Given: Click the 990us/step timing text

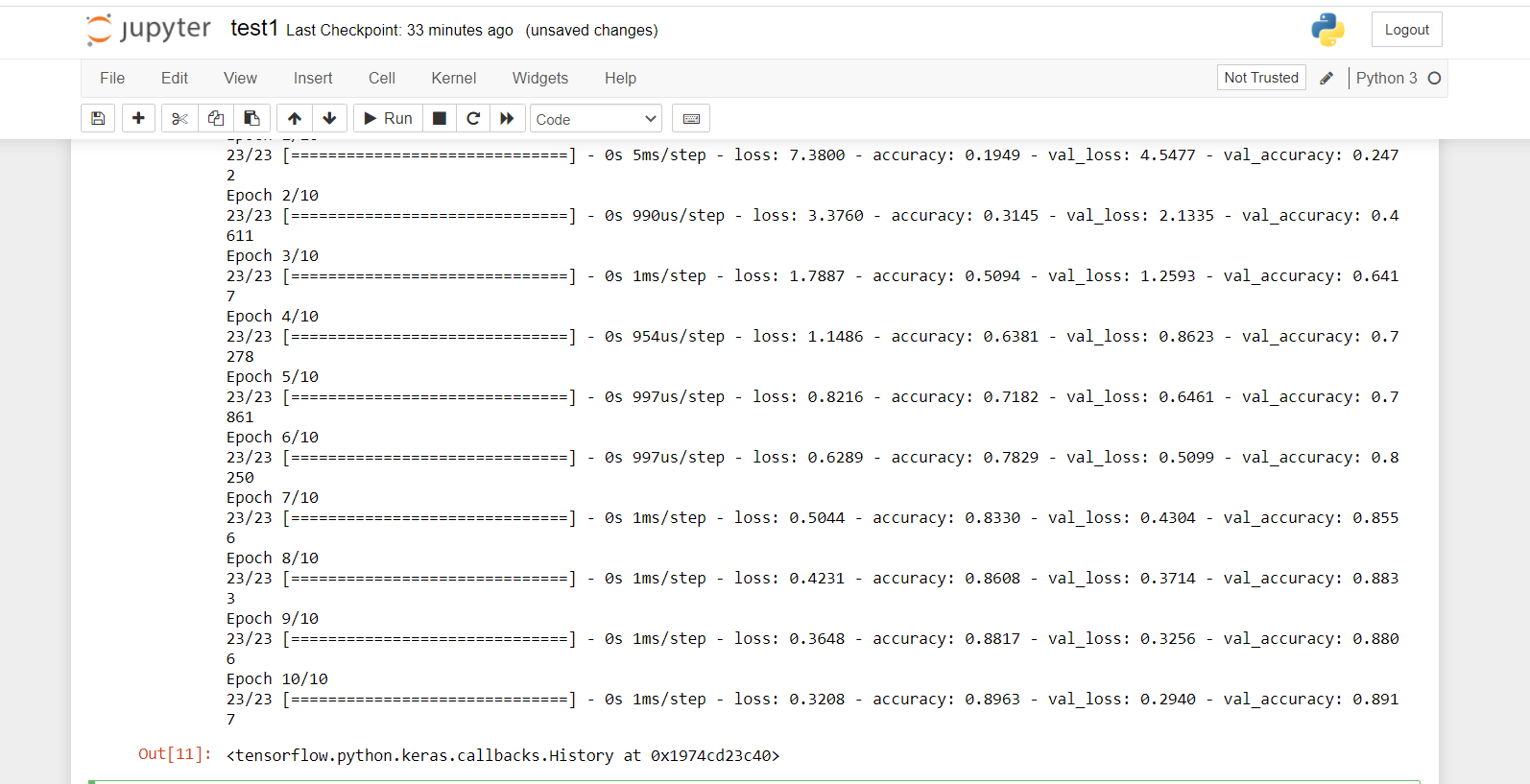Looking at the screenshot, I should 679,216.
